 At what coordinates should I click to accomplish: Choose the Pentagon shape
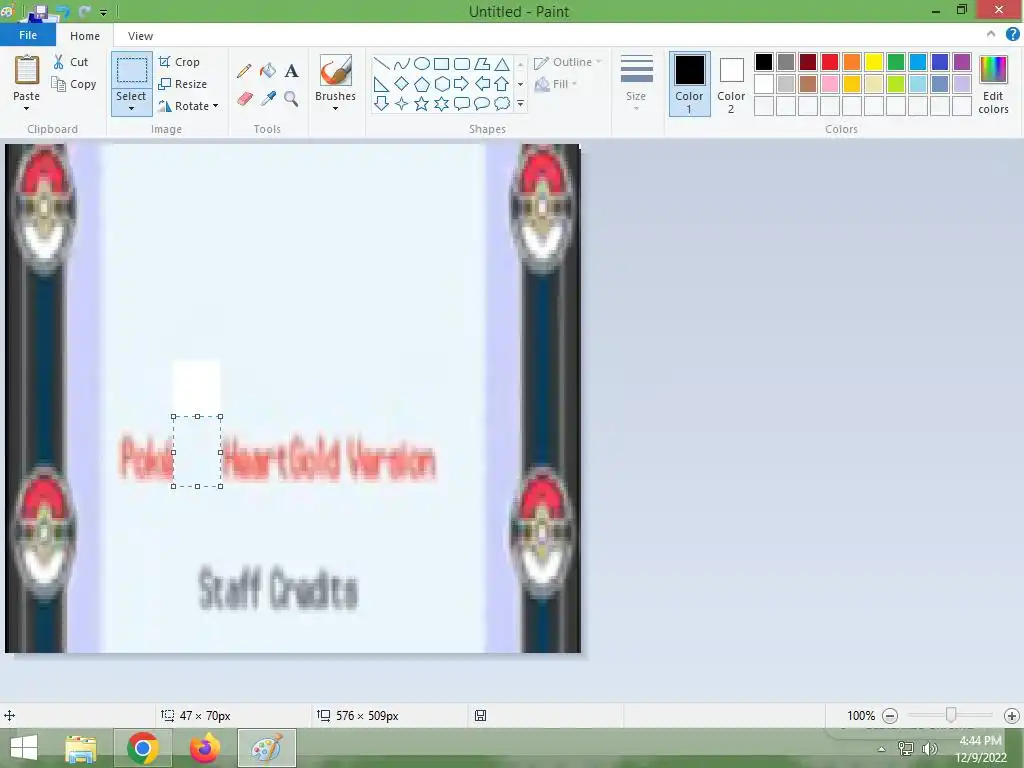(x=422, y=84)
